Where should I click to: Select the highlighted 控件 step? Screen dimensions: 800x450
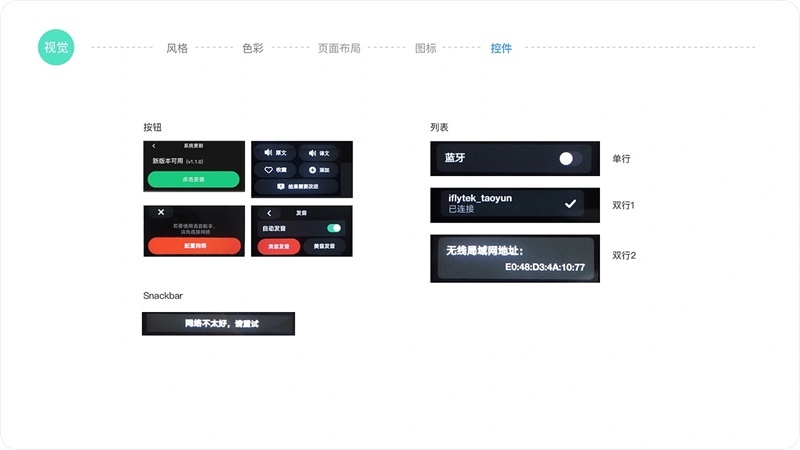tap(501, 48)
